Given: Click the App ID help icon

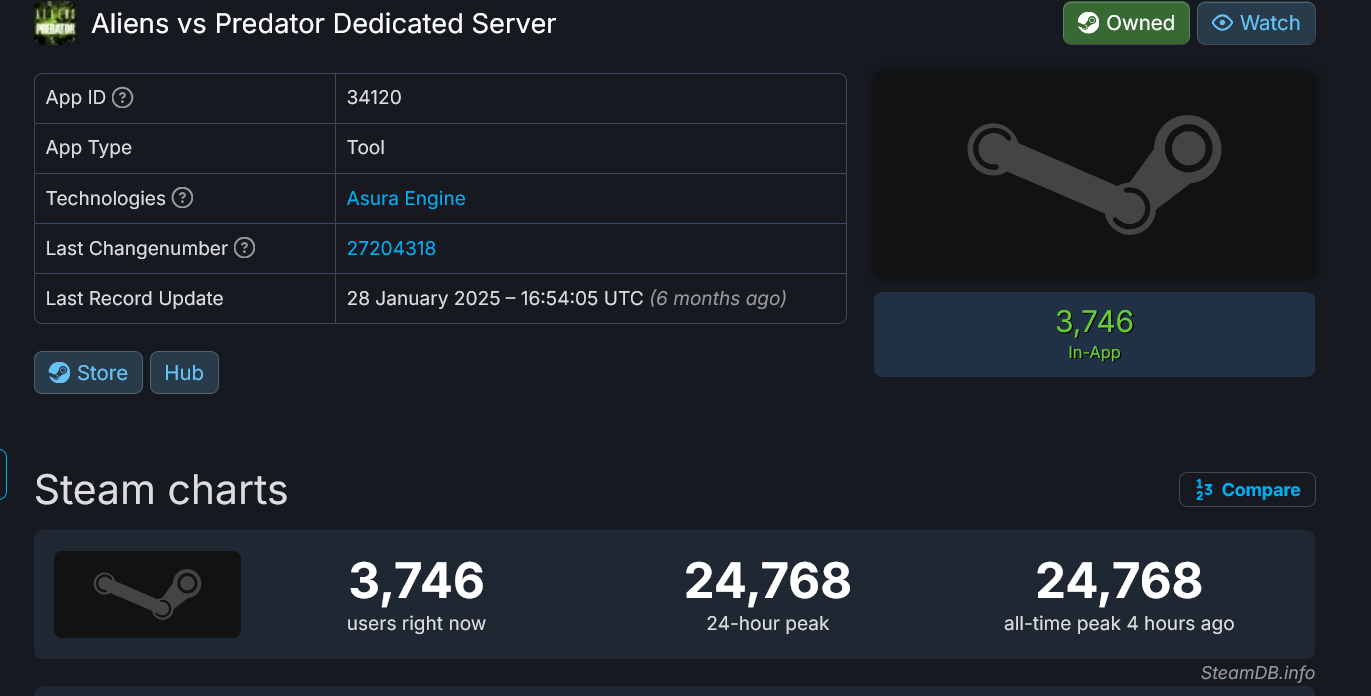Looking at the screenshot, I should pos(122,97).
